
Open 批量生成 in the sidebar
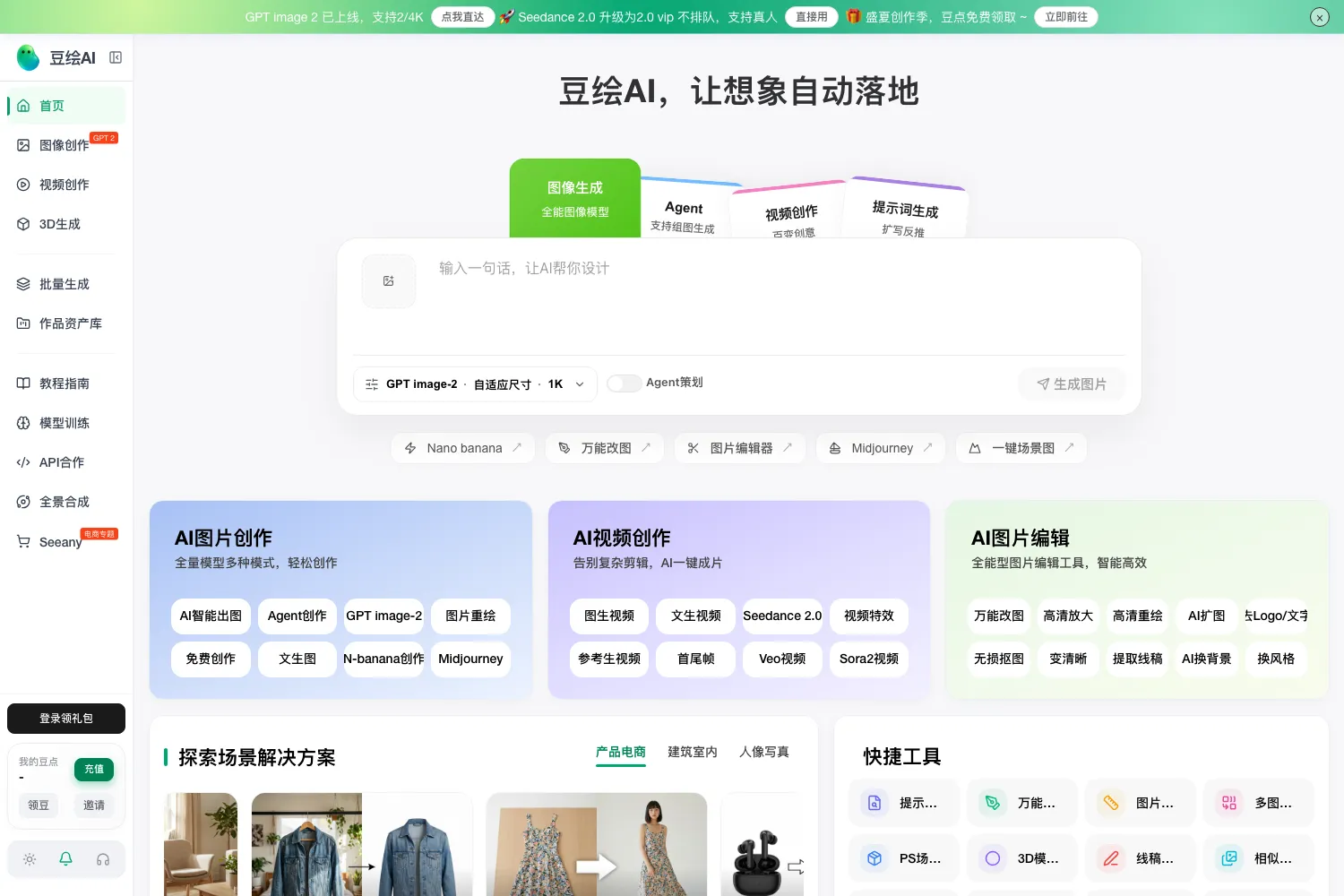tap(66, 284)
